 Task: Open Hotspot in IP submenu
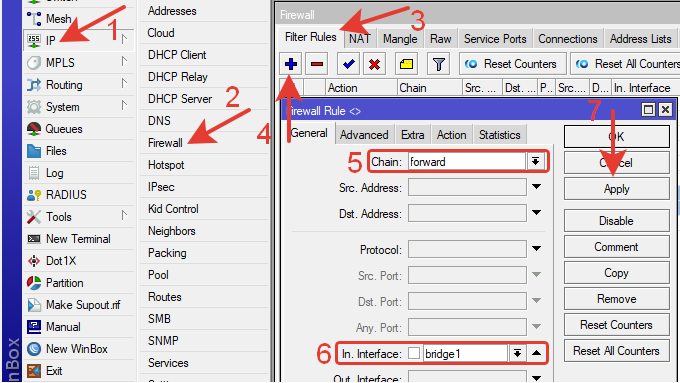[x=166, y=165]
